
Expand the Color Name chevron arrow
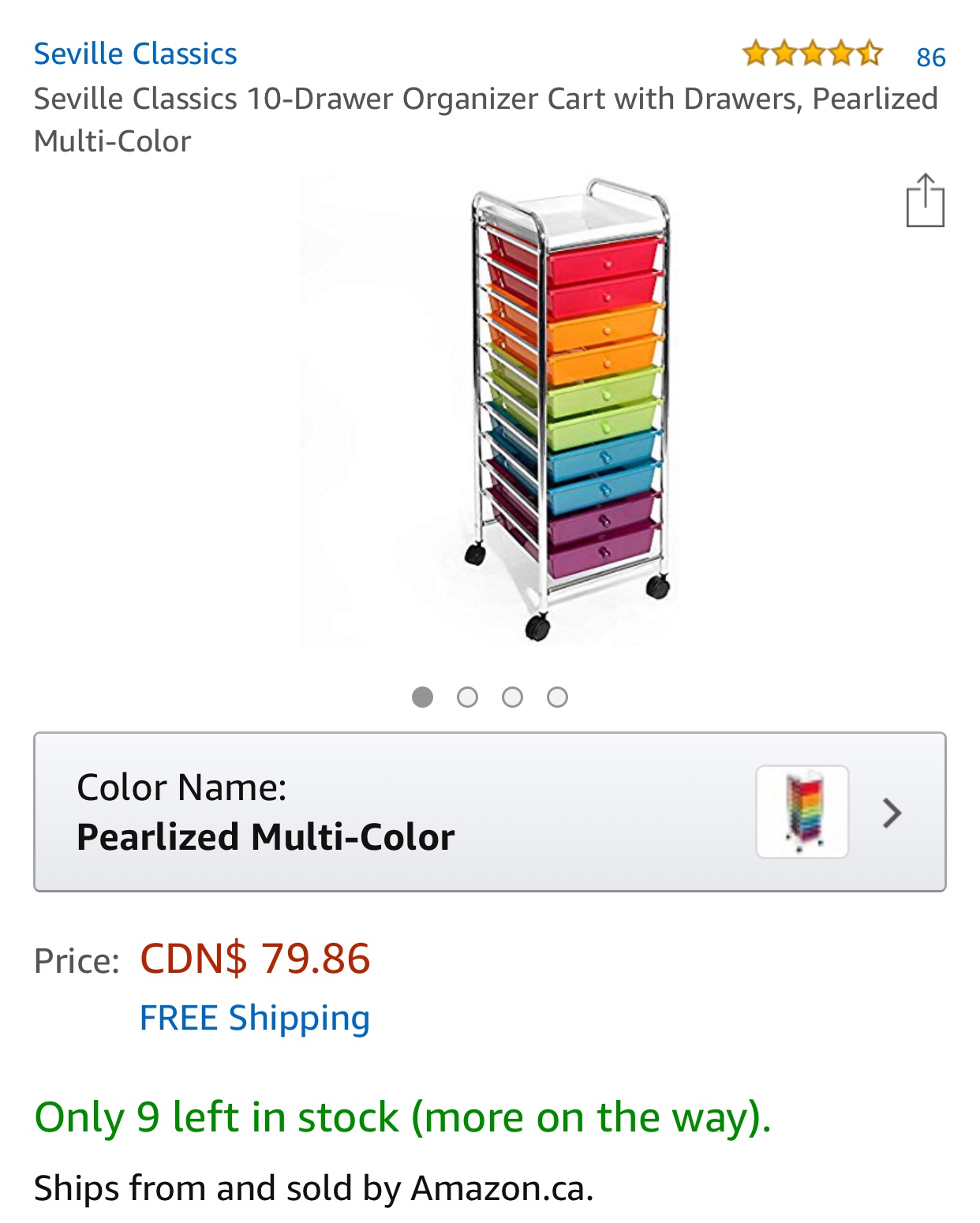click(x=892, y=813)
